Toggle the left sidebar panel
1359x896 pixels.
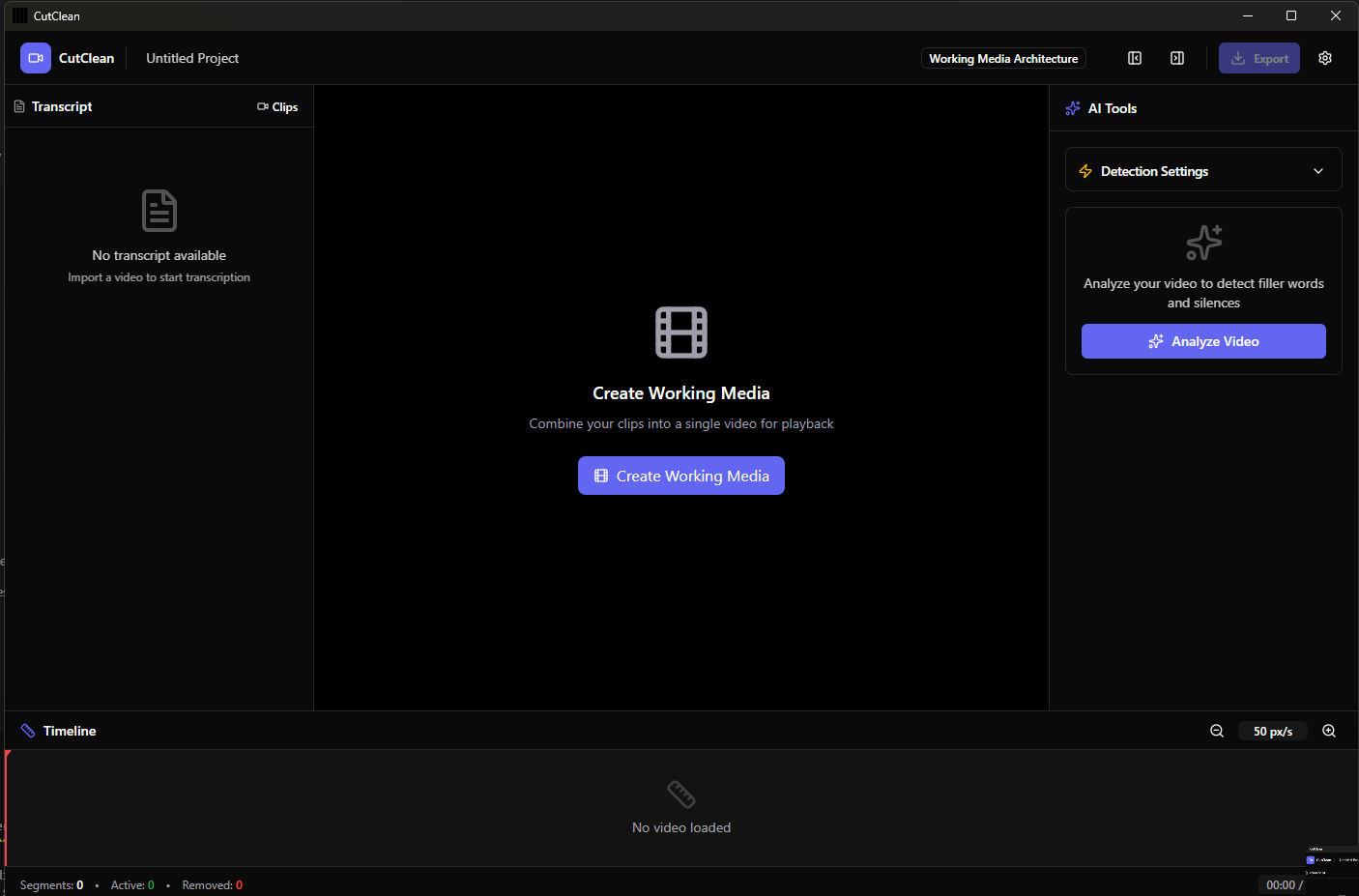1135,58
